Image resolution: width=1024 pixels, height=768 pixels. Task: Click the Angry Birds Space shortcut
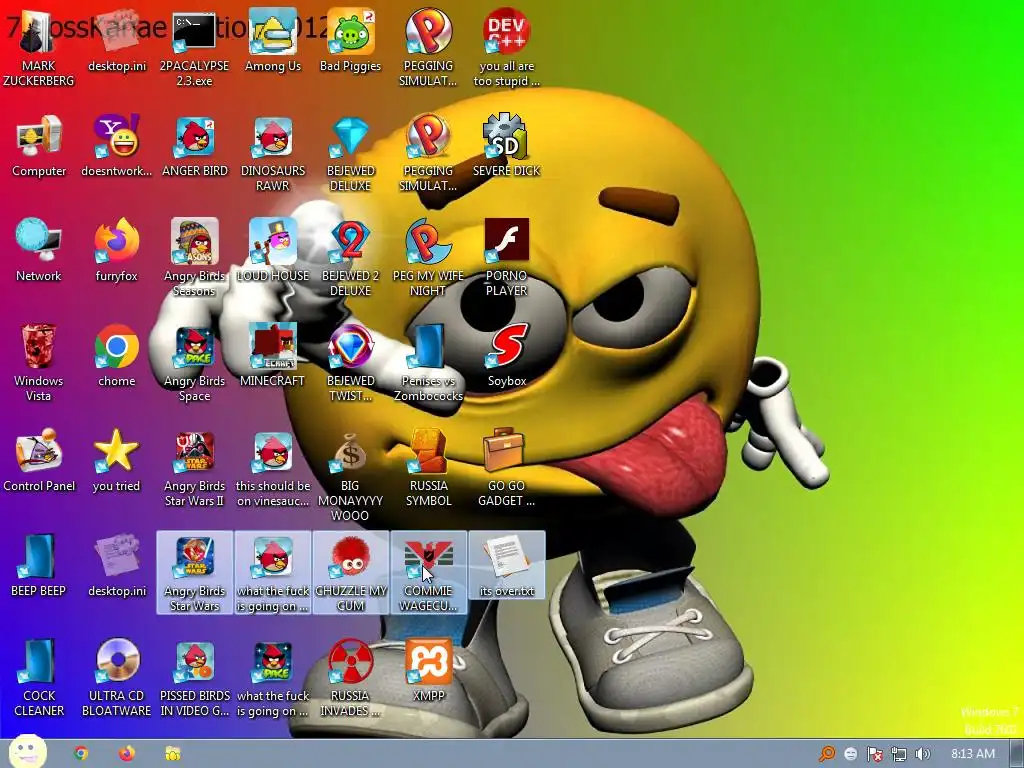pyautogui.click(x=194, y=363)
